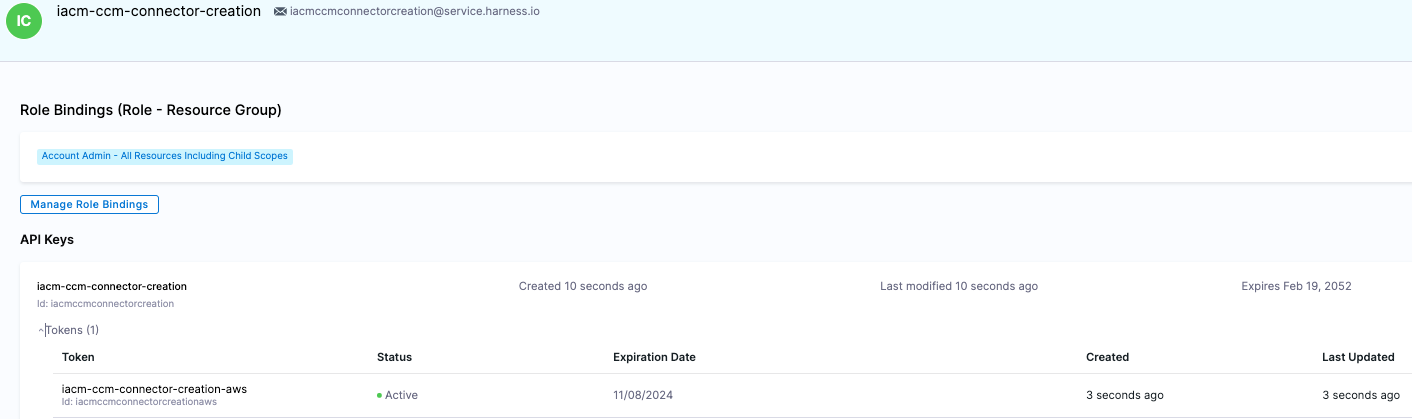Viewport: 1412px width, 419px height.
Task: Select the iacm-ccm-connector-creation-aws token name
Action: pos(154,389)
